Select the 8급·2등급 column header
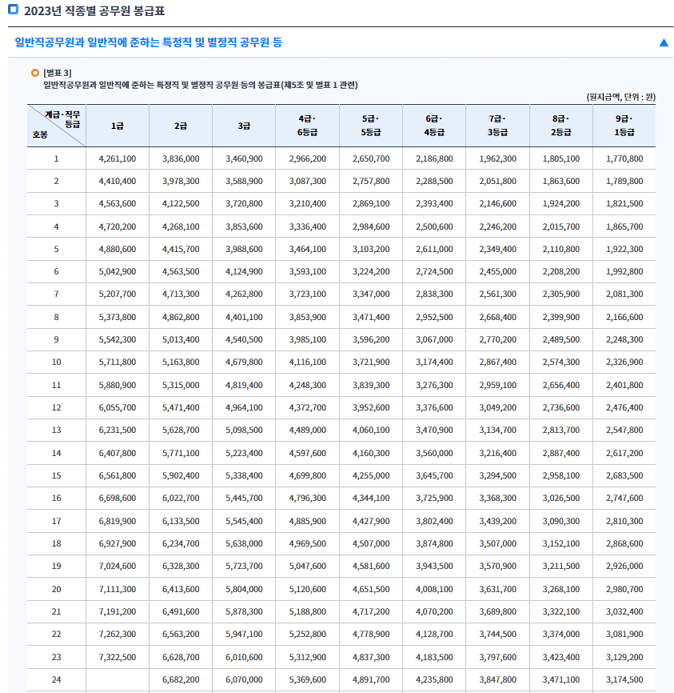 click(x=561, y=126)
